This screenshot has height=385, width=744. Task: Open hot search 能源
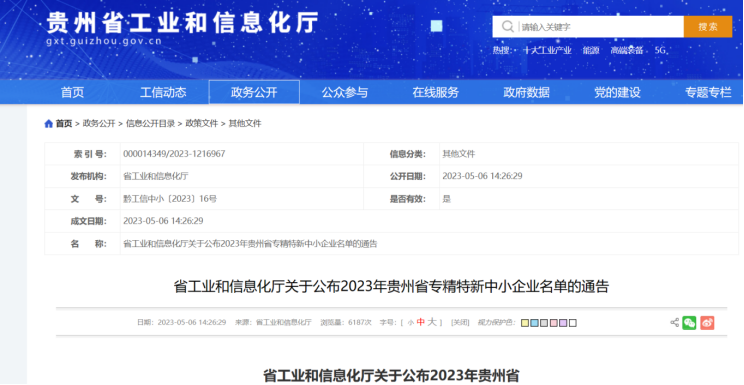click(x=591, y=50)
